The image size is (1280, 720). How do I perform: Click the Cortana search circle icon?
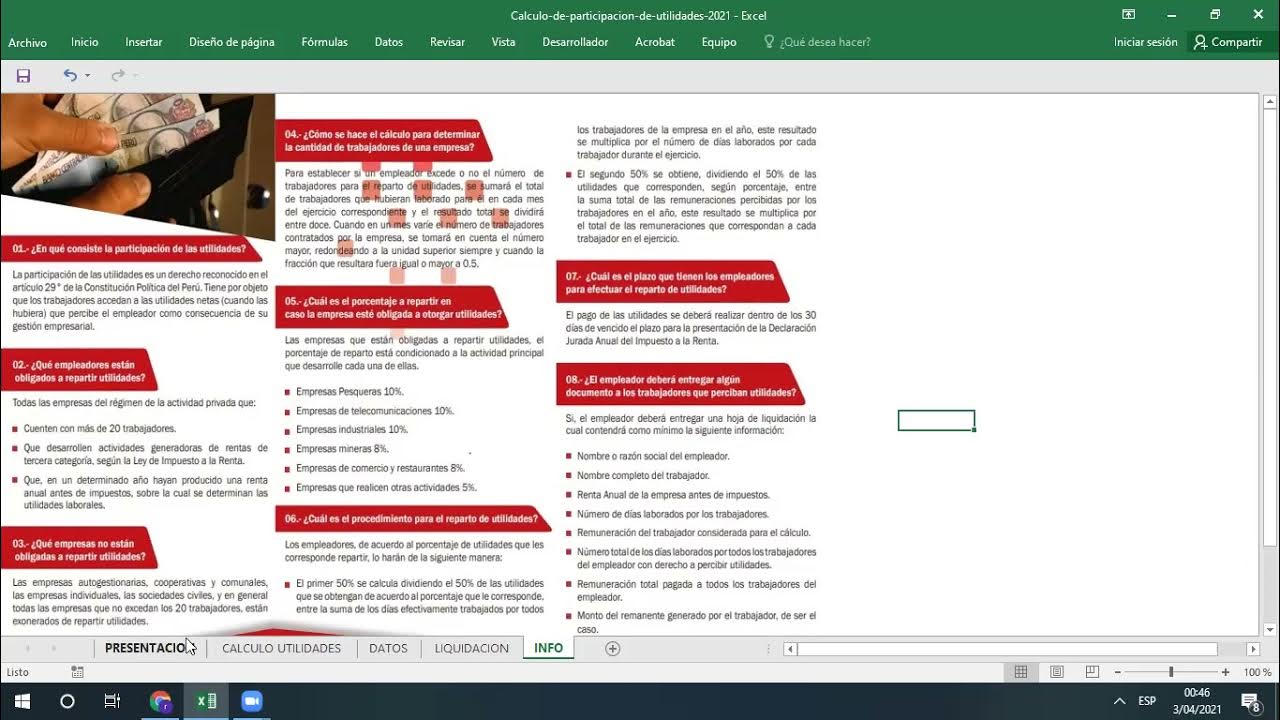tap(67, 701)
